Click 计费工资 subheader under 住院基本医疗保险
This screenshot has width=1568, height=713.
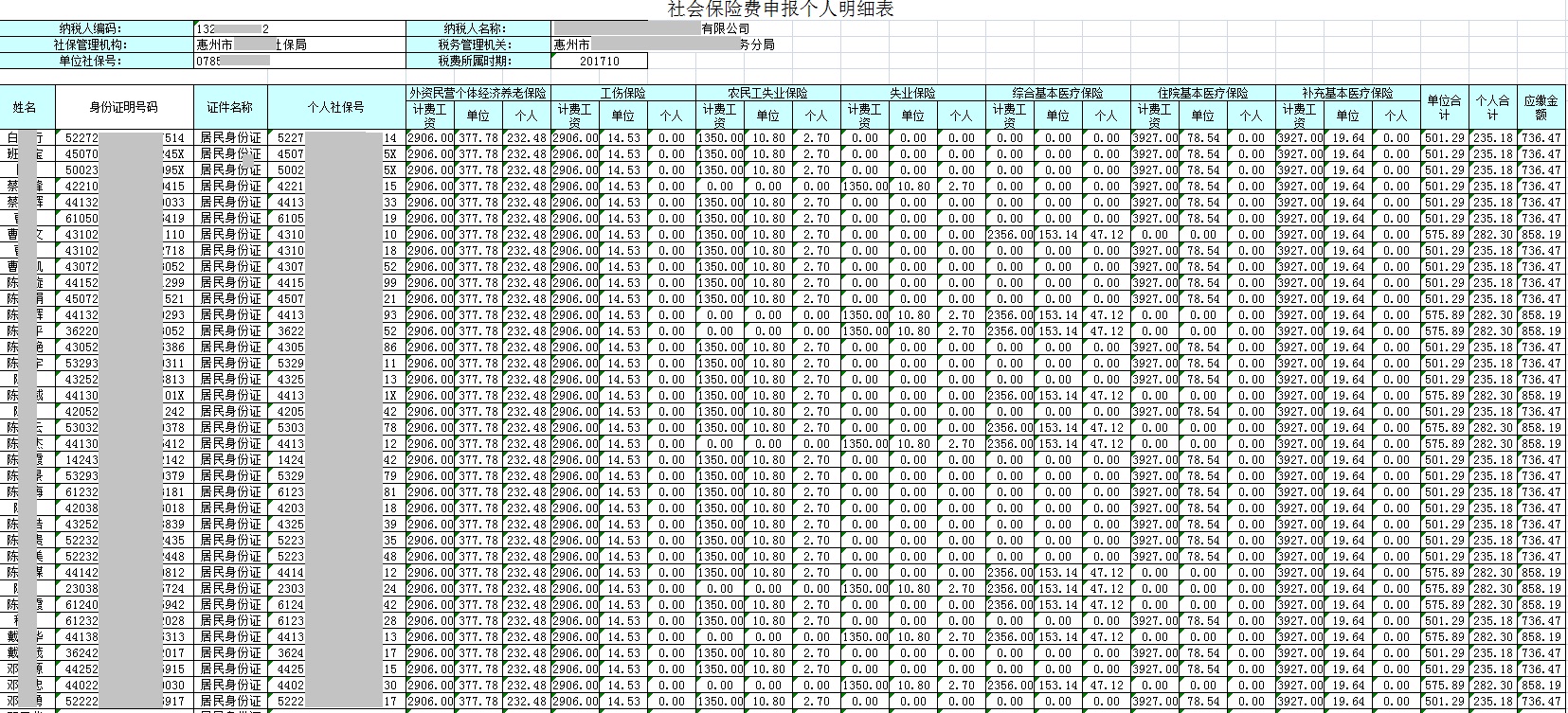[x=1155, y=116]
